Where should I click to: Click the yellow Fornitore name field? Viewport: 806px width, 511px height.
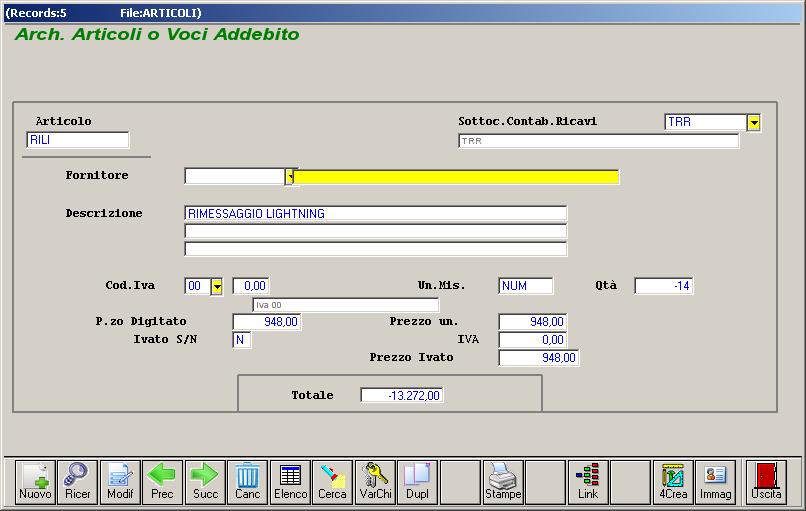(456, 177)
